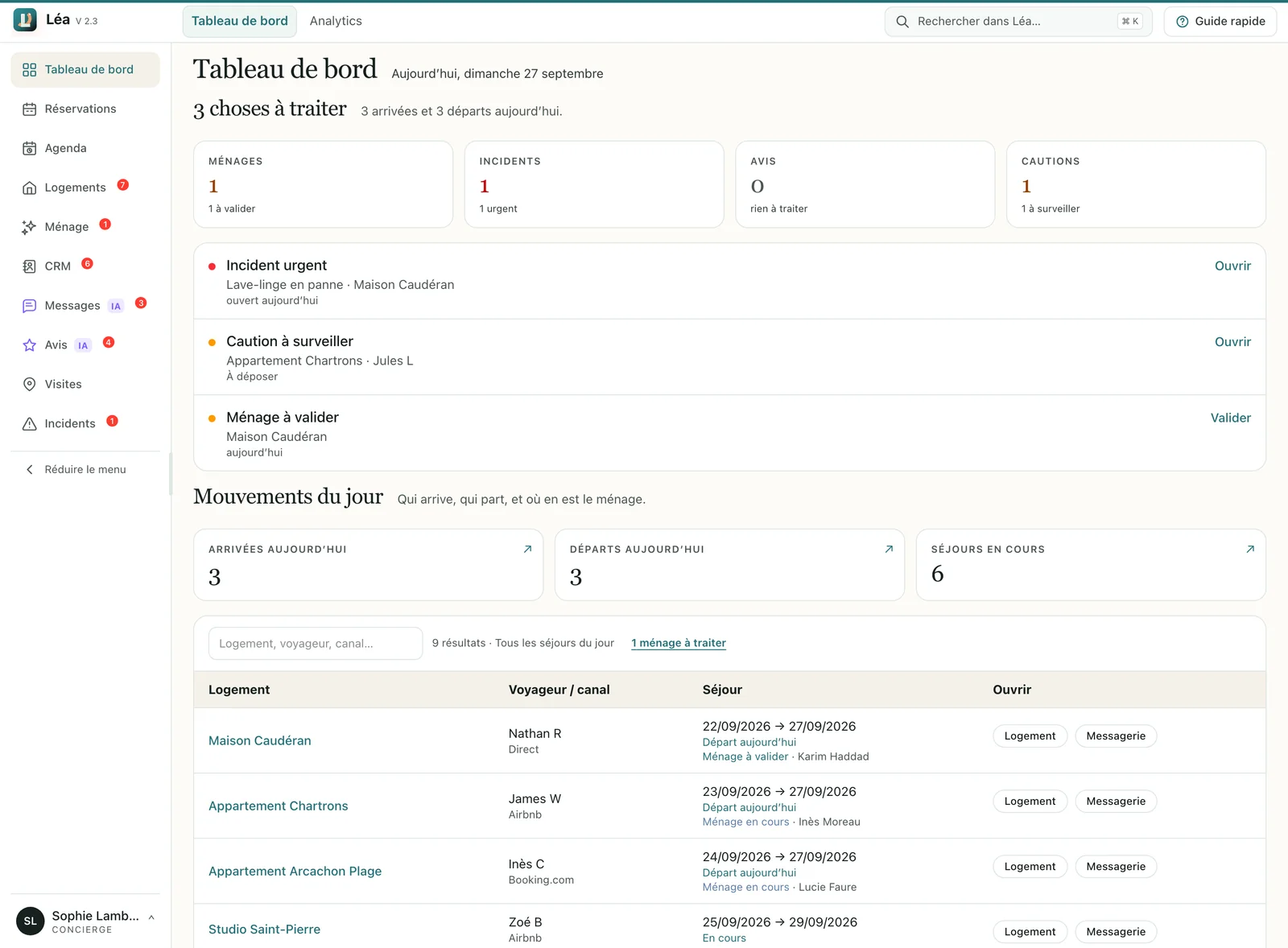This screenshot has height=948, width=1288.
Task: Click the Logements house icon
Action: point(30,188)
